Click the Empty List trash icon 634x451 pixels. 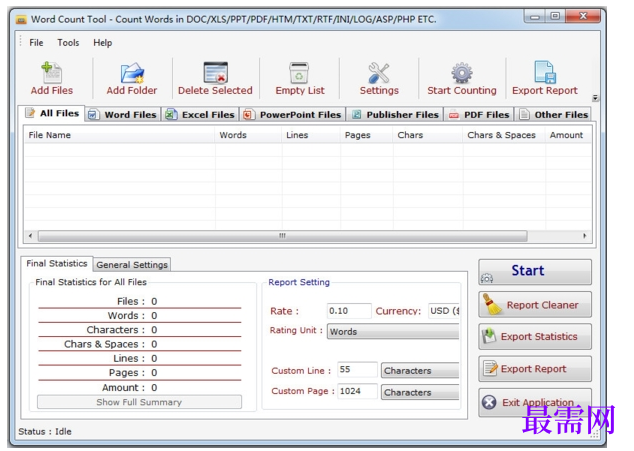pyautogui.click(x=299, y=73)
